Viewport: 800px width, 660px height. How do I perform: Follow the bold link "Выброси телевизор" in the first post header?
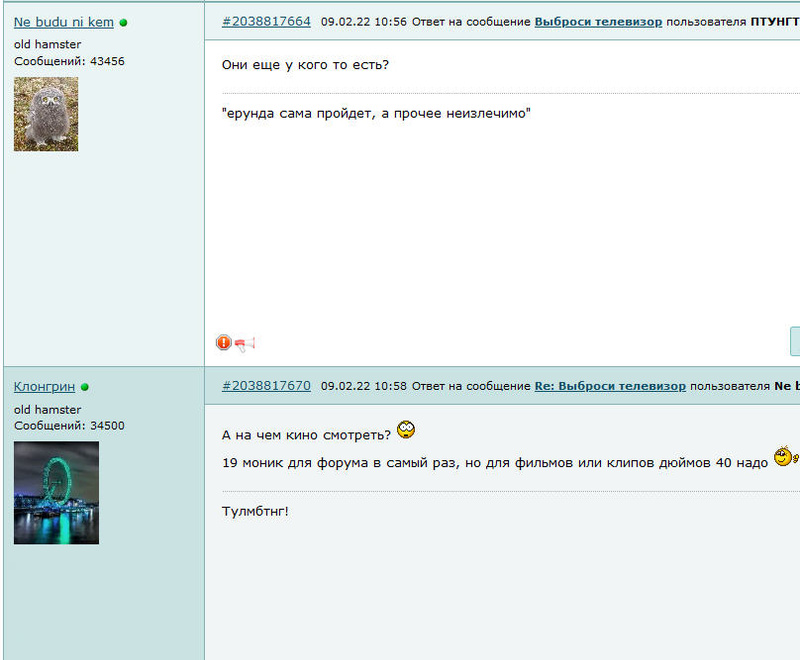click(598, 22)
